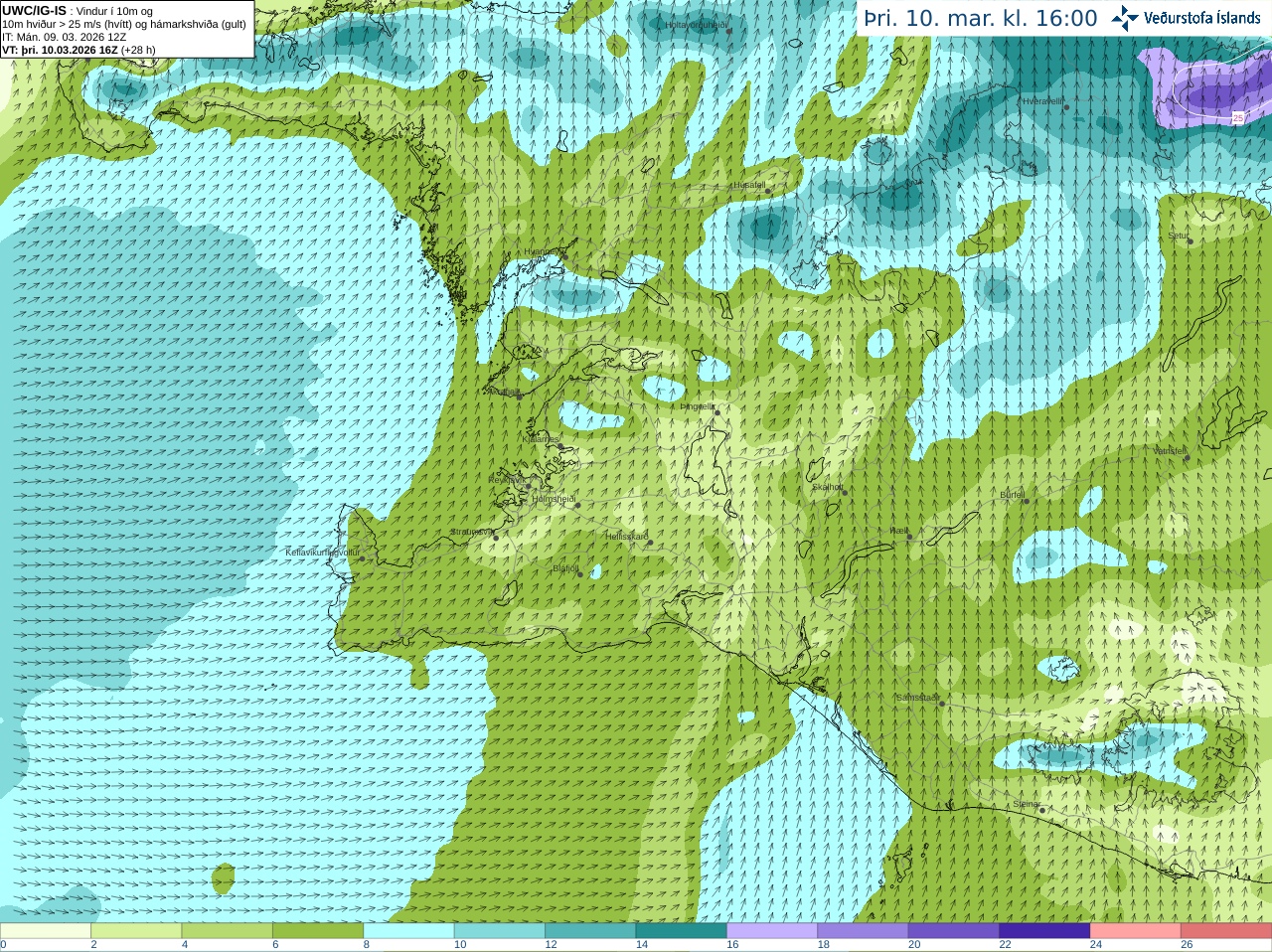The height and width of the screenshot is (952, 1272).
Task: Click the Veðurstofa Íslands compass logo icon
Action: (1124, 18)
